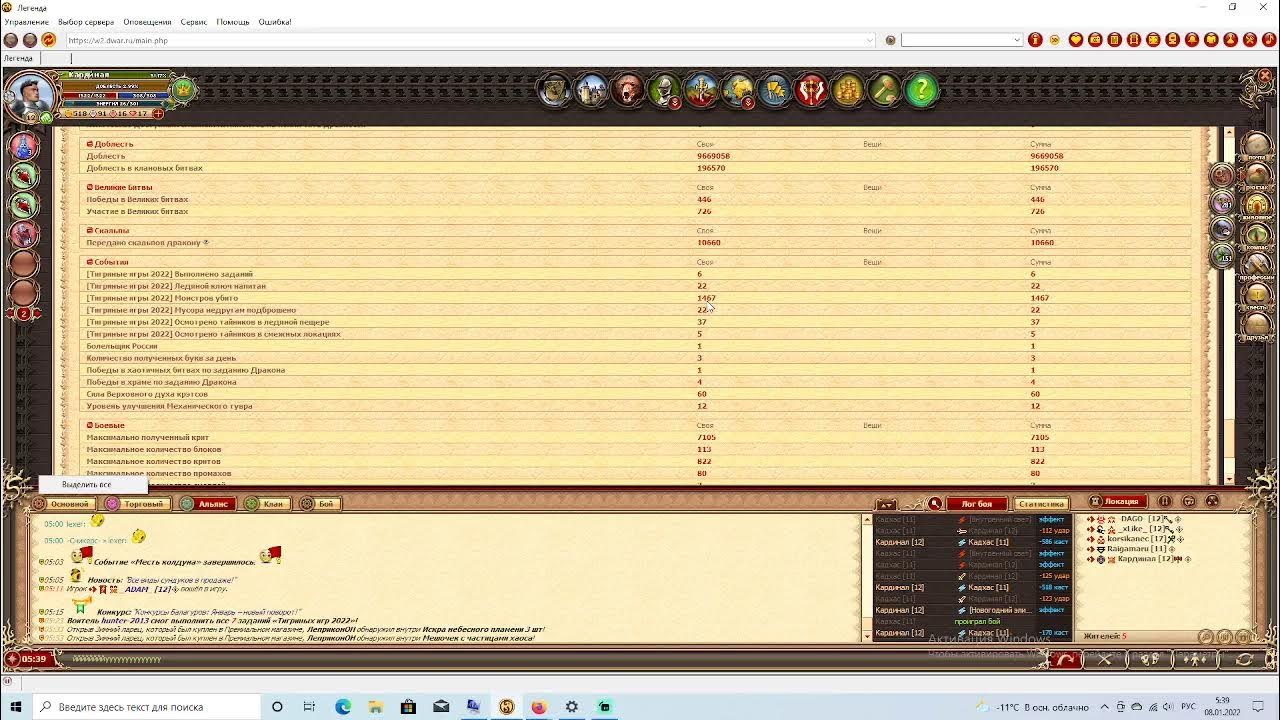Viewport: 1280px width, 720px height.
Task: Open the 'Помощь' menu
Action: [233, 22]
